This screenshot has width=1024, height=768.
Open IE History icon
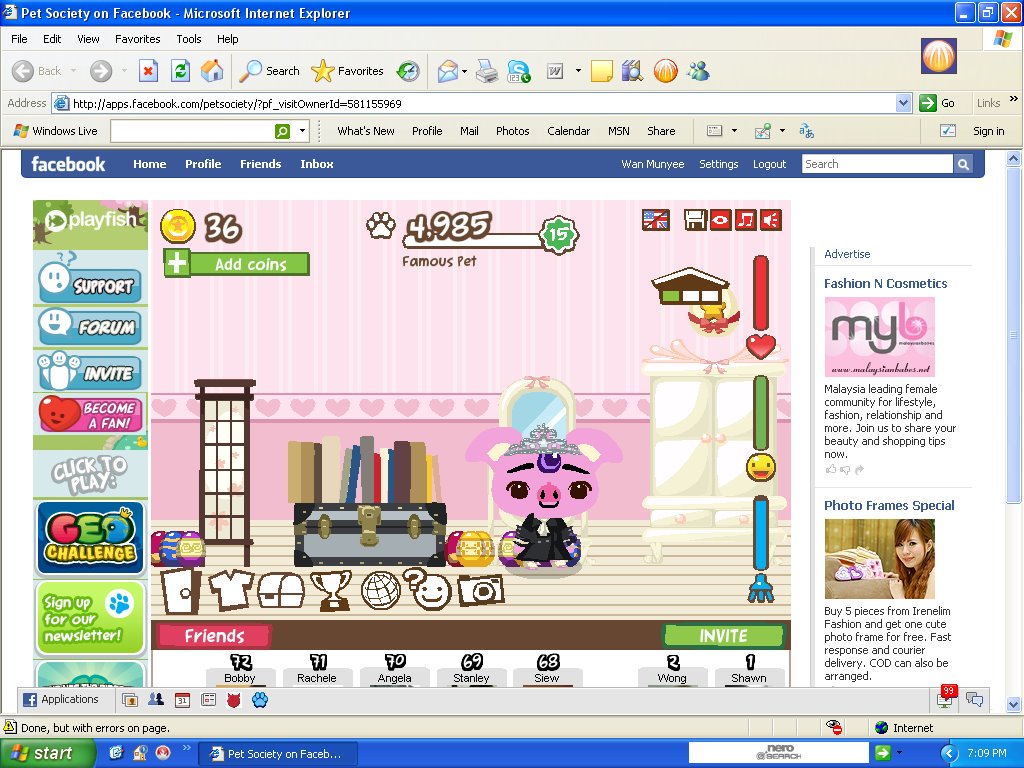(x=408, y=71)
